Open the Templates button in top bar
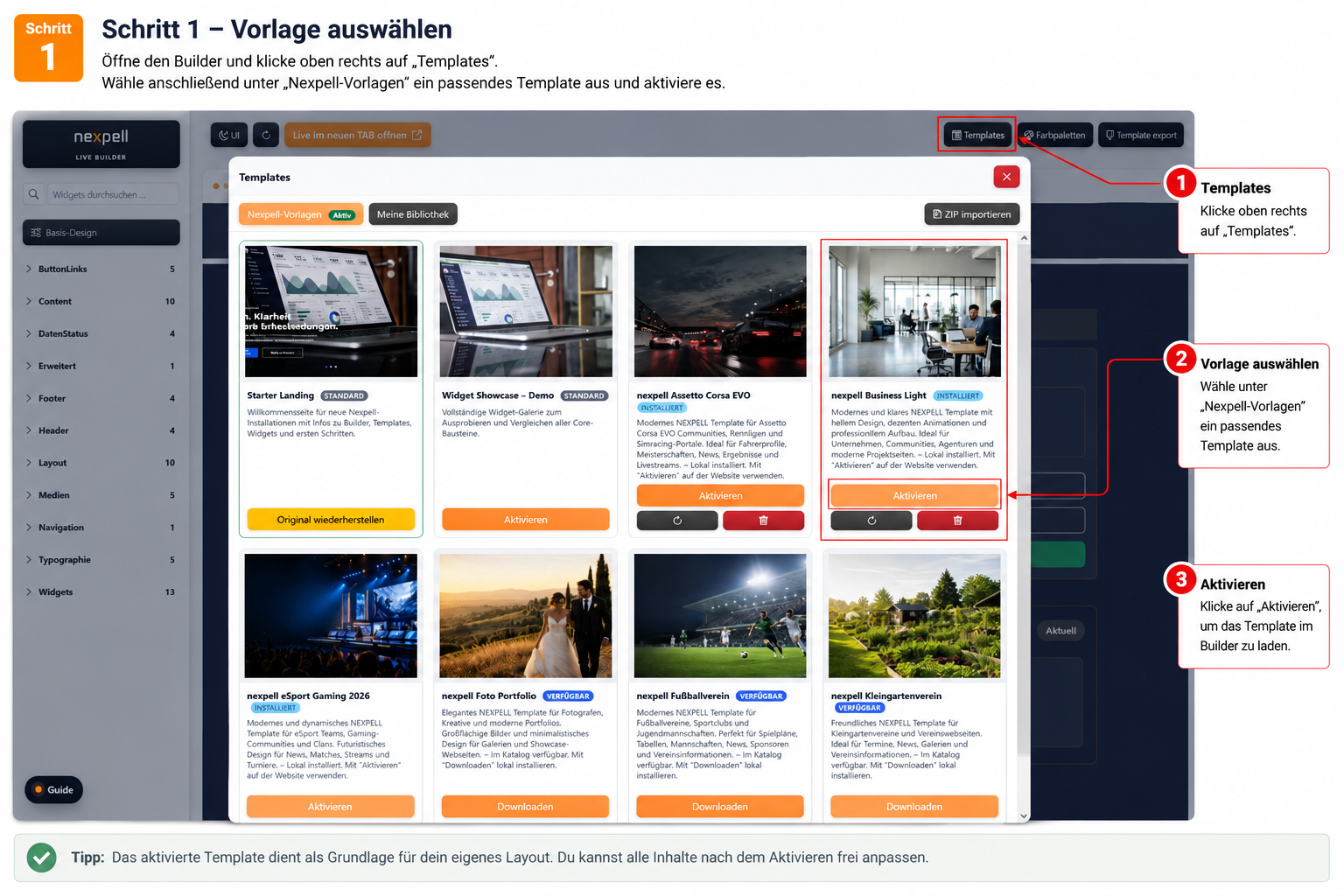The image size is (1344, 896). click(977, 136)
